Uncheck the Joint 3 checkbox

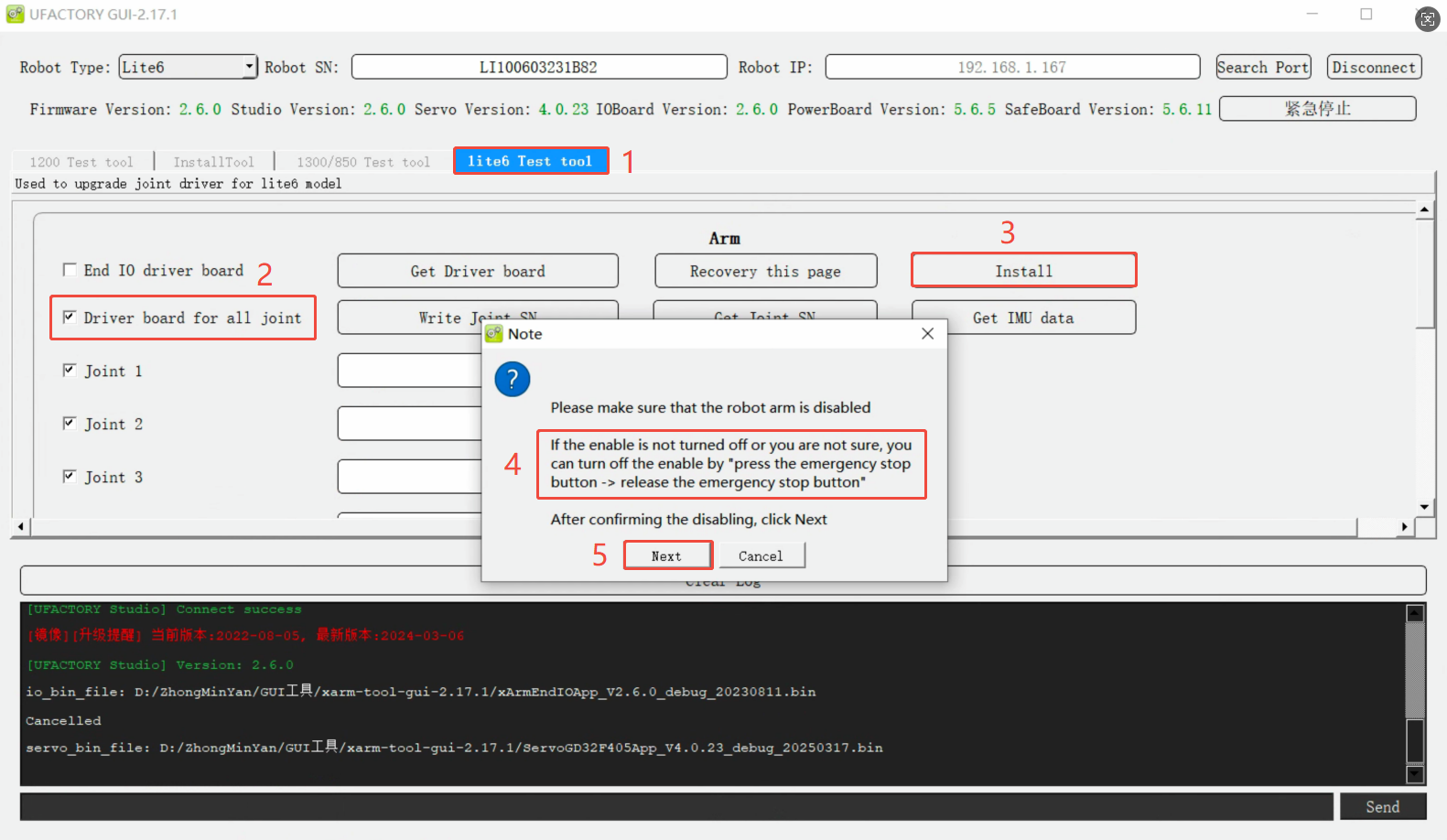70,476
